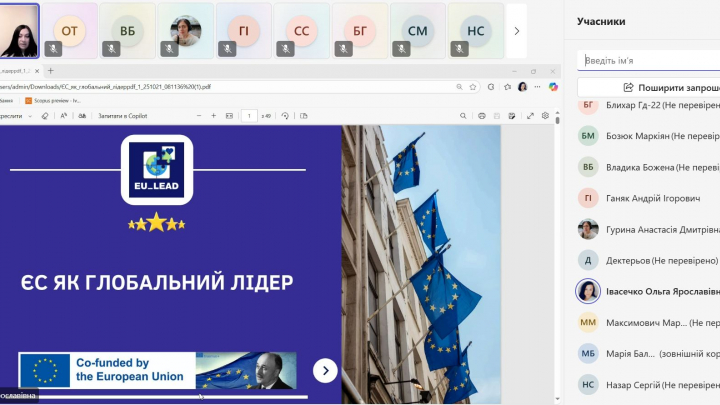
Task: Open the read aloud tool
Action: 64,116
